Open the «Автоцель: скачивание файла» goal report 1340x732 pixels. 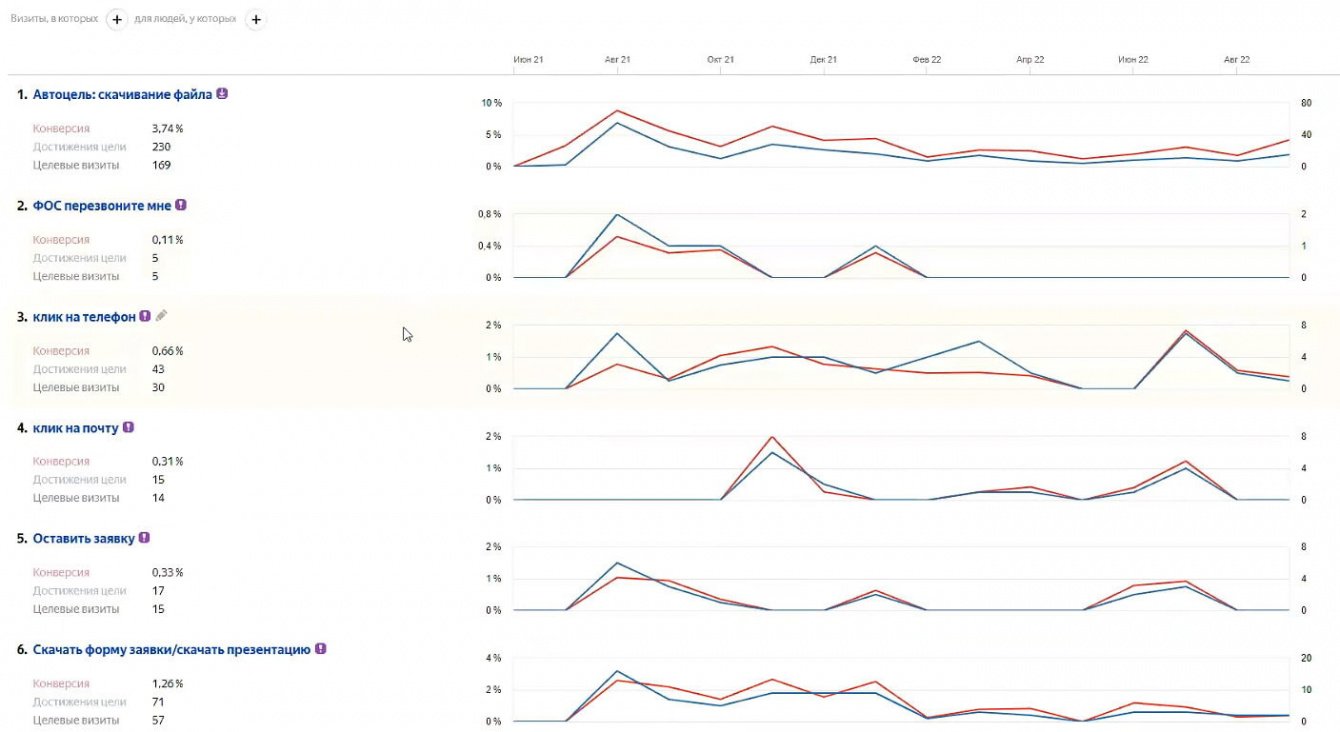click(x=122, y=95)
